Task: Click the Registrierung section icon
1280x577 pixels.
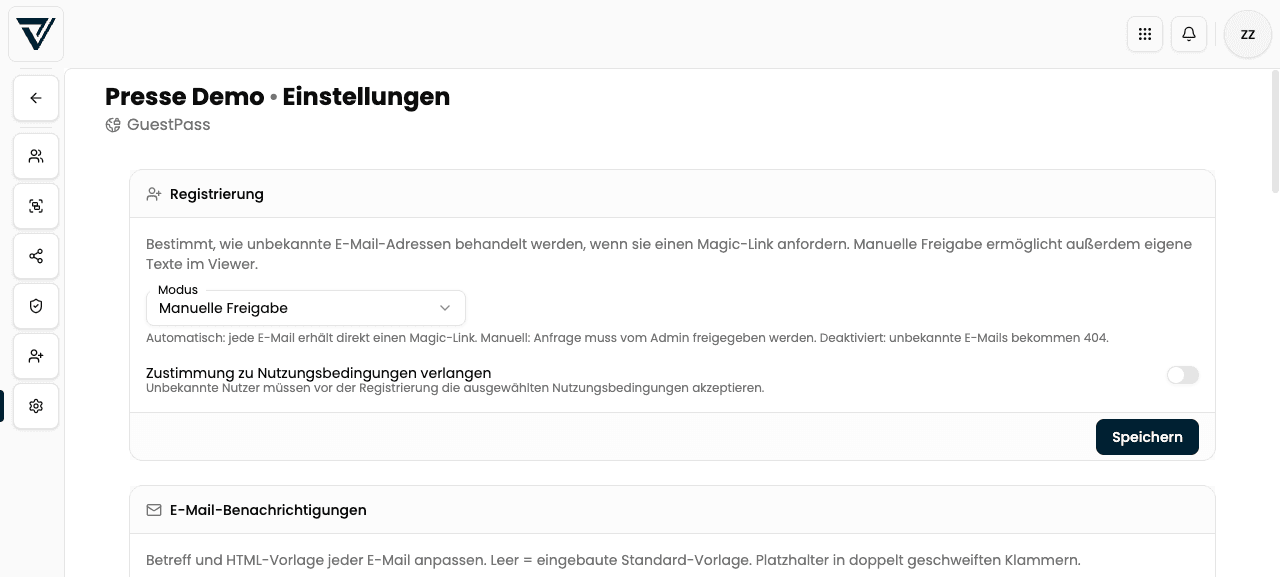Action: [154, 194]
